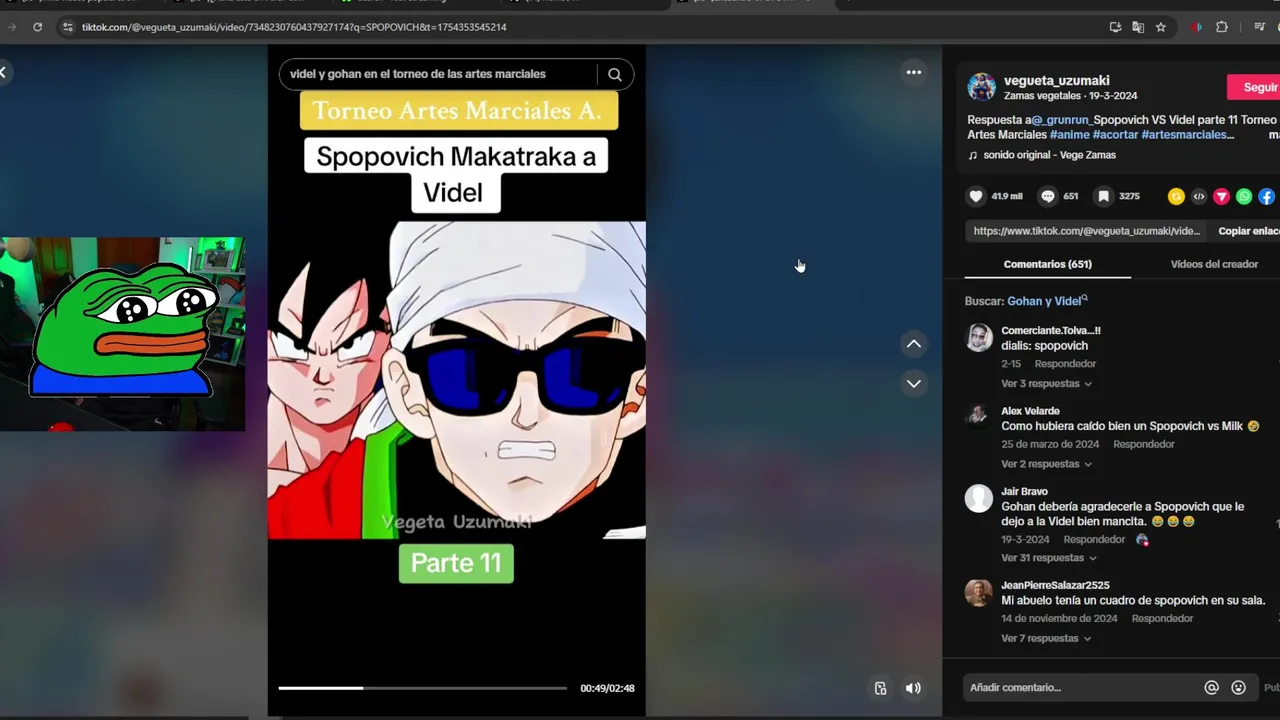Repost with the yellow repost icon
This screenshot has width=1280, height=720.
coord(1176,197)
